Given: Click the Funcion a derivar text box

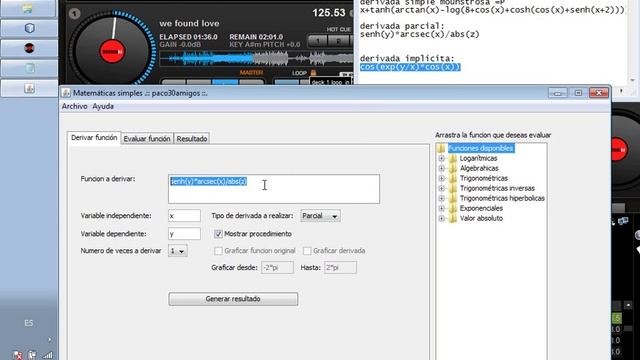Looking at the screenshot, I should click(273, 189).
